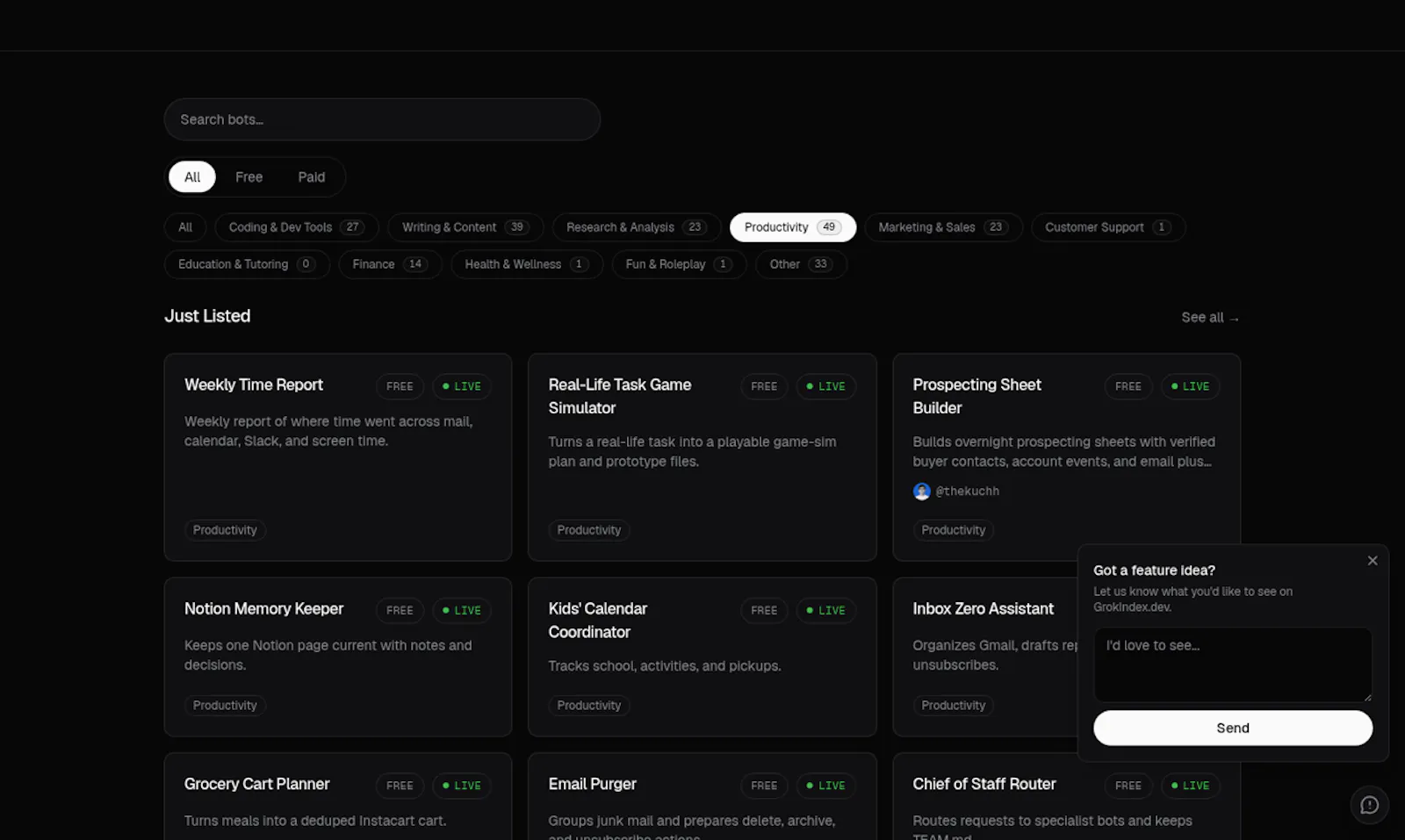Click "Turns meals into a deduped Instacart cart."
The height and width of the screenshot is (840, 1405).
(x=315, y=821)
